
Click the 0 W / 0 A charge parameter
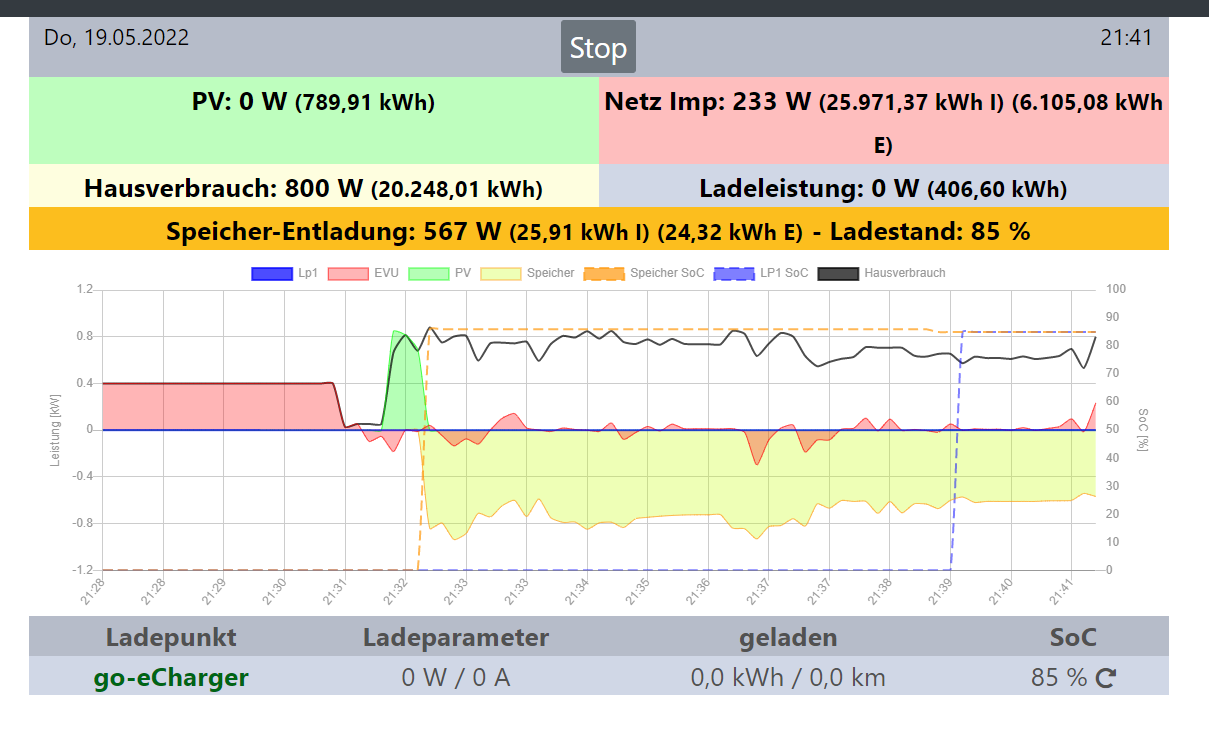[456, 678]
